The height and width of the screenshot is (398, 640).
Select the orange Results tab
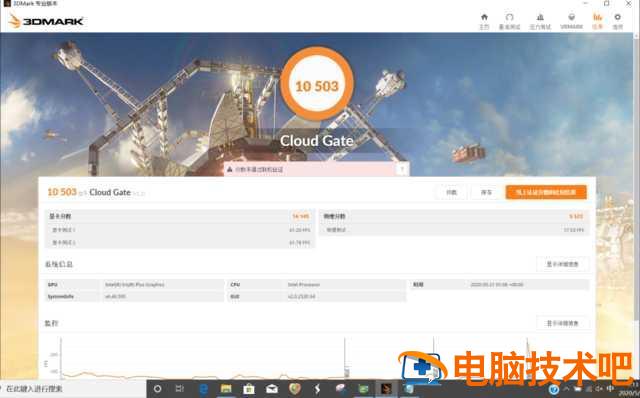tap(597, 21)
